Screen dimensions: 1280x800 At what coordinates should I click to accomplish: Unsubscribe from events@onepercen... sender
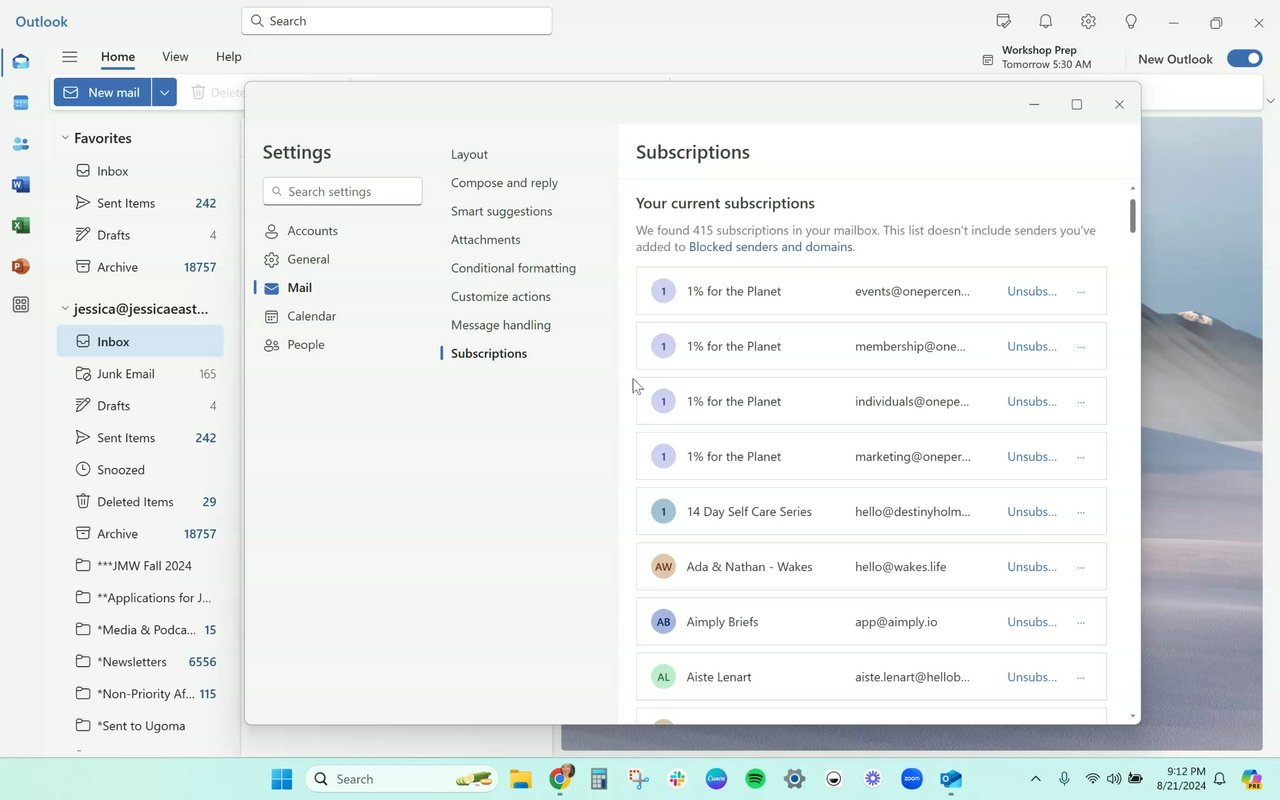coord(1032,292)
